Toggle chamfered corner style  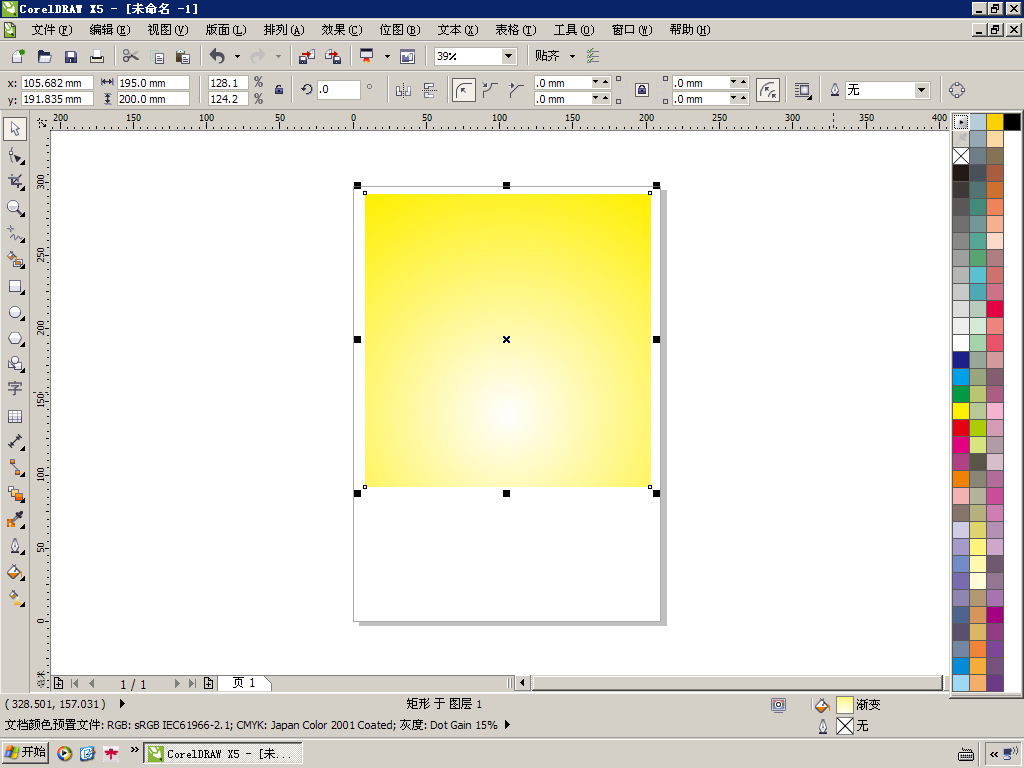516,90
